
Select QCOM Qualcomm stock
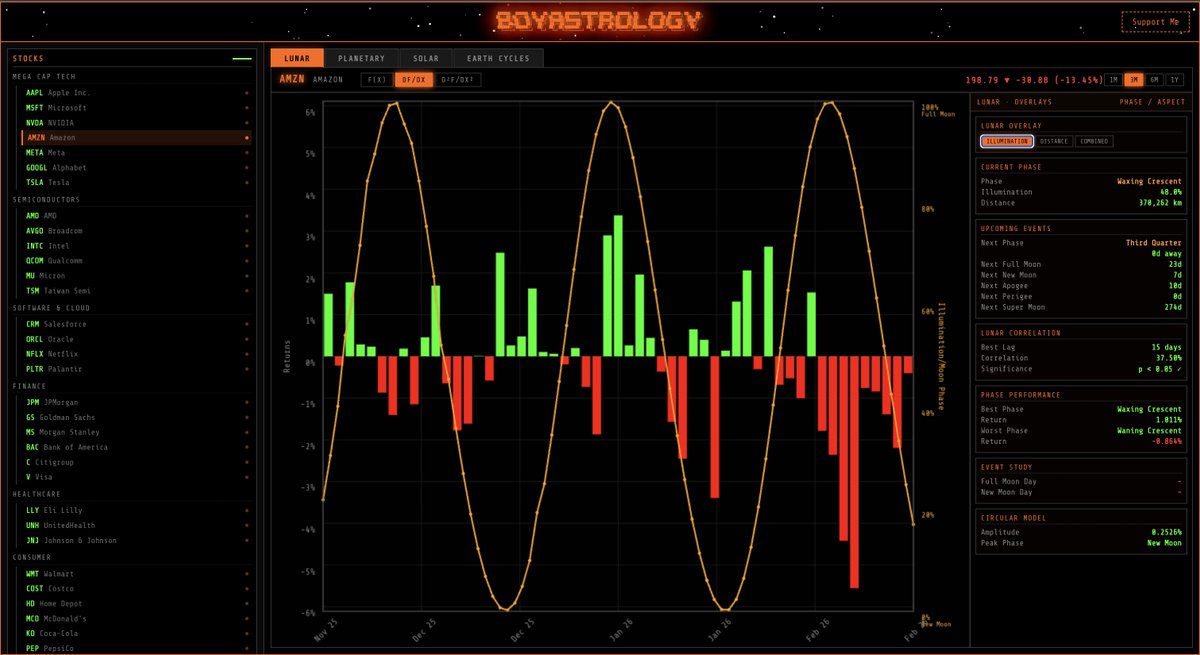click(x=136, y=260)
